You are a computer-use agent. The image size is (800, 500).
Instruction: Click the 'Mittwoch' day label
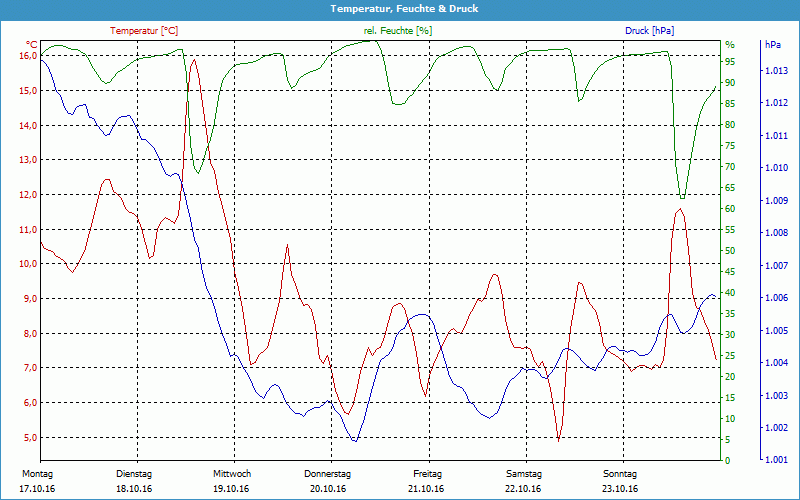(232, 474)
